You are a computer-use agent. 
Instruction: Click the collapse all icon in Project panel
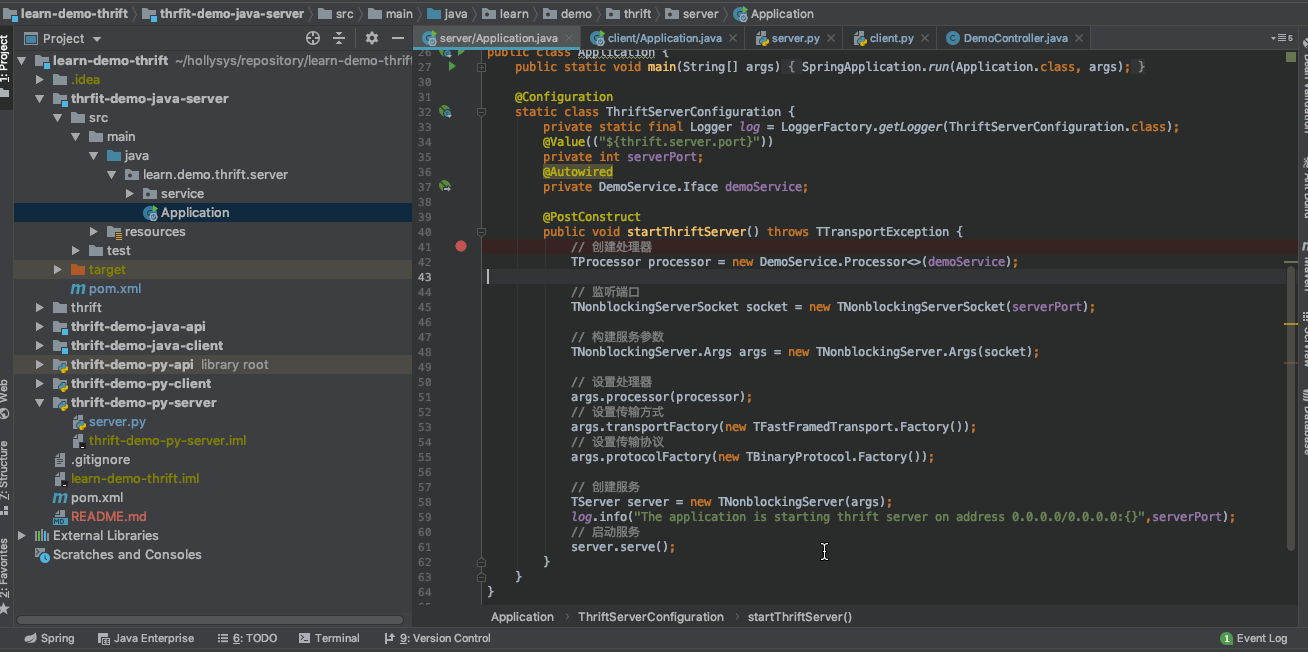click(x=340, y=38)
